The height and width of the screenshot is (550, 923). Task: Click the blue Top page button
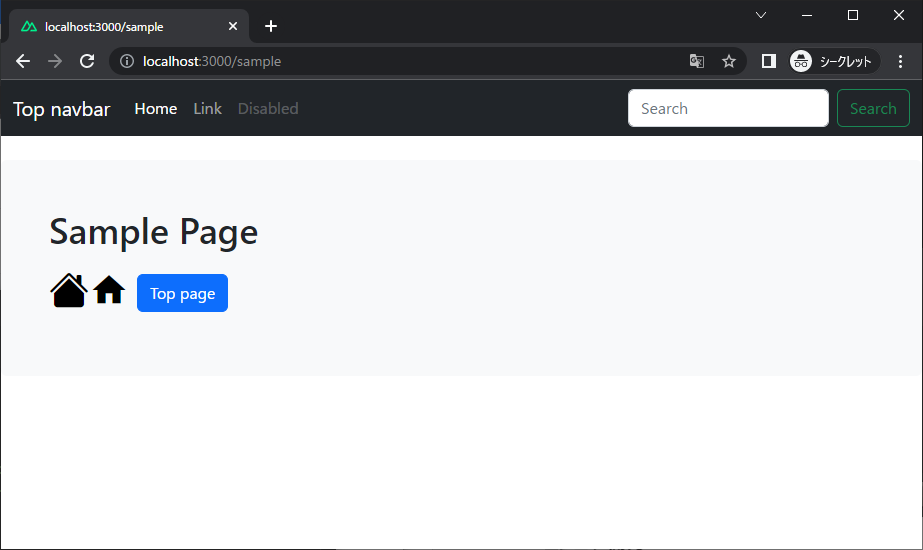(182, 293)
